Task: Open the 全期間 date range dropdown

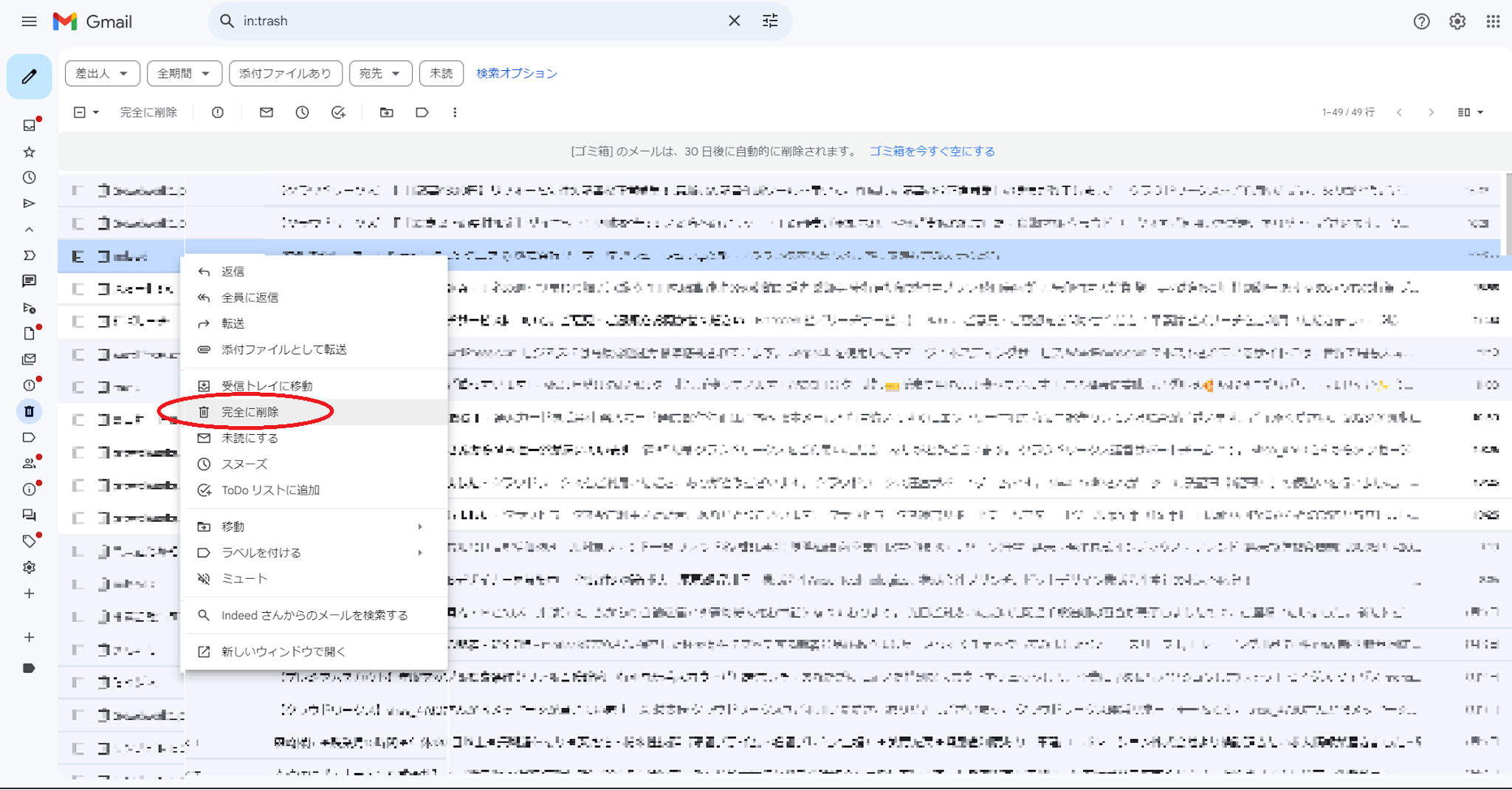Action: pyautogui.click(x=184, y=73)
